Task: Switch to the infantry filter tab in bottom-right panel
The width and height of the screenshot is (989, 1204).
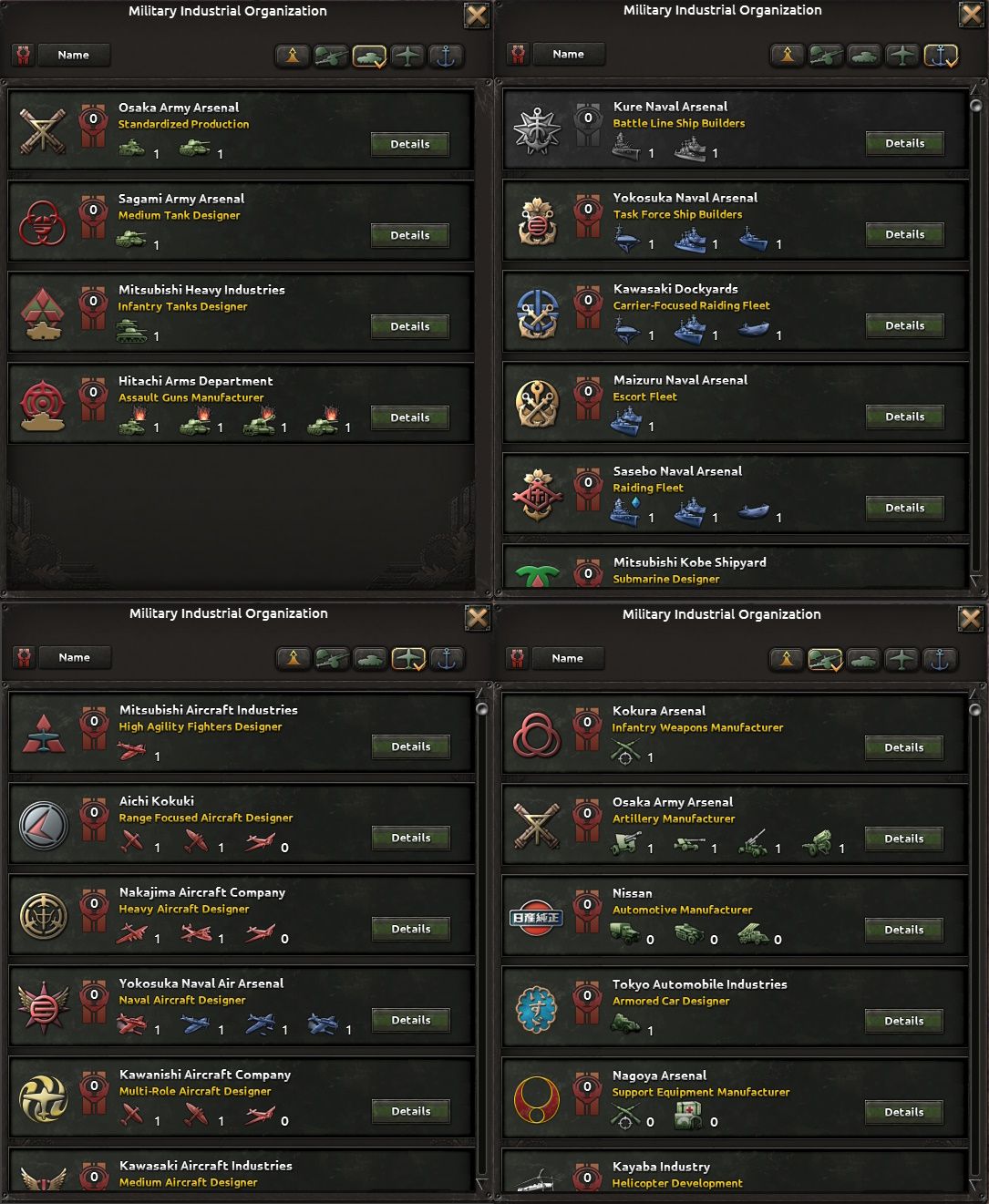Action: pos(786,658)
